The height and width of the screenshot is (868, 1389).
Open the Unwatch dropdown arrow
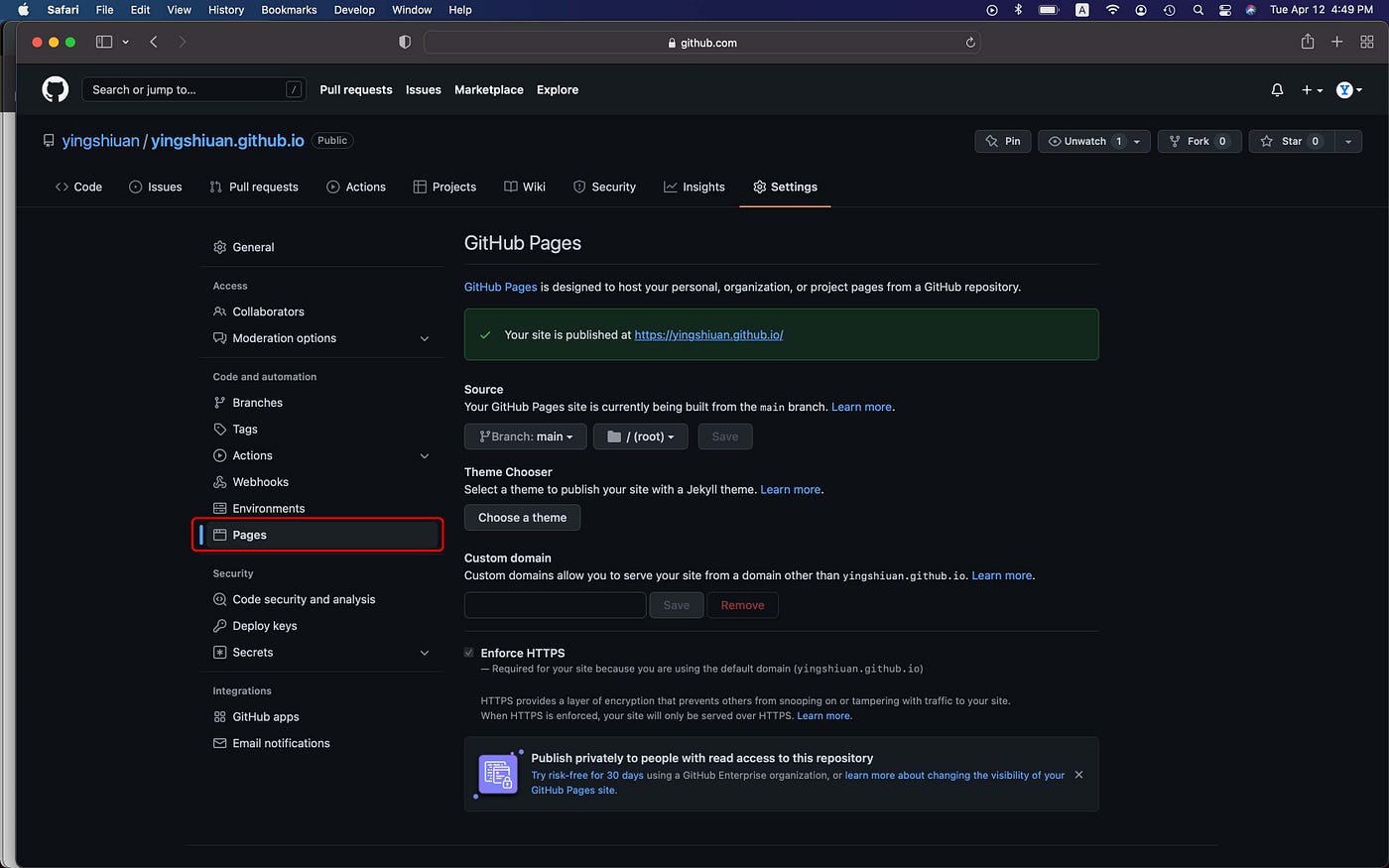tap(1138, 141)
